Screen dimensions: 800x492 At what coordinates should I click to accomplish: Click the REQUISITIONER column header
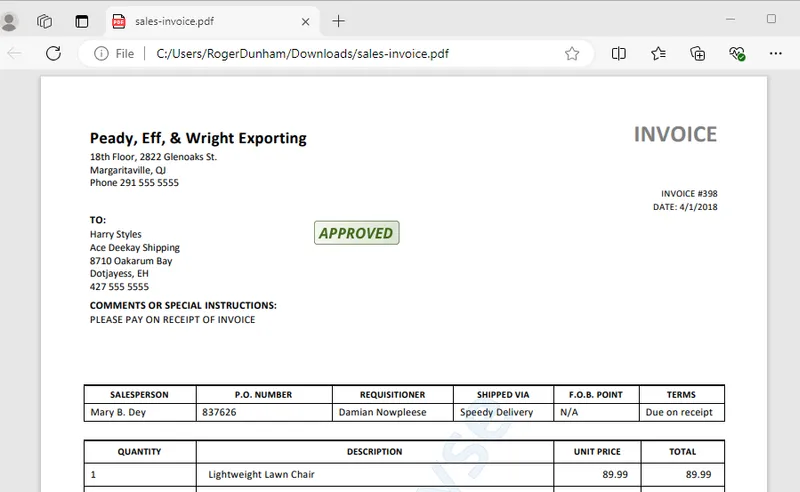(392, 395)
